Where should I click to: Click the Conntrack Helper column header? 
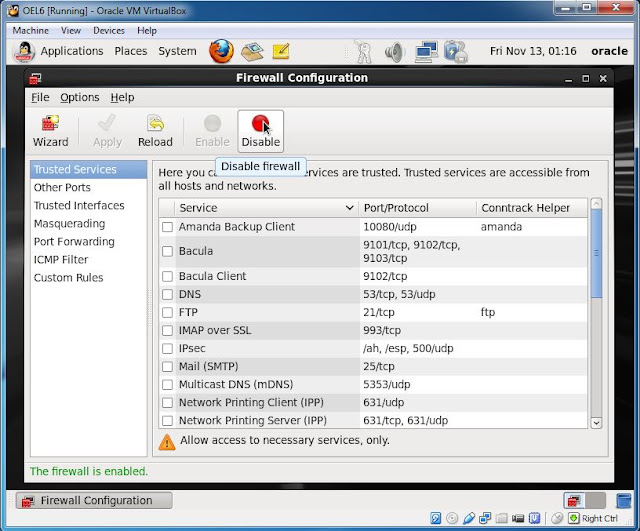point(532,208)
